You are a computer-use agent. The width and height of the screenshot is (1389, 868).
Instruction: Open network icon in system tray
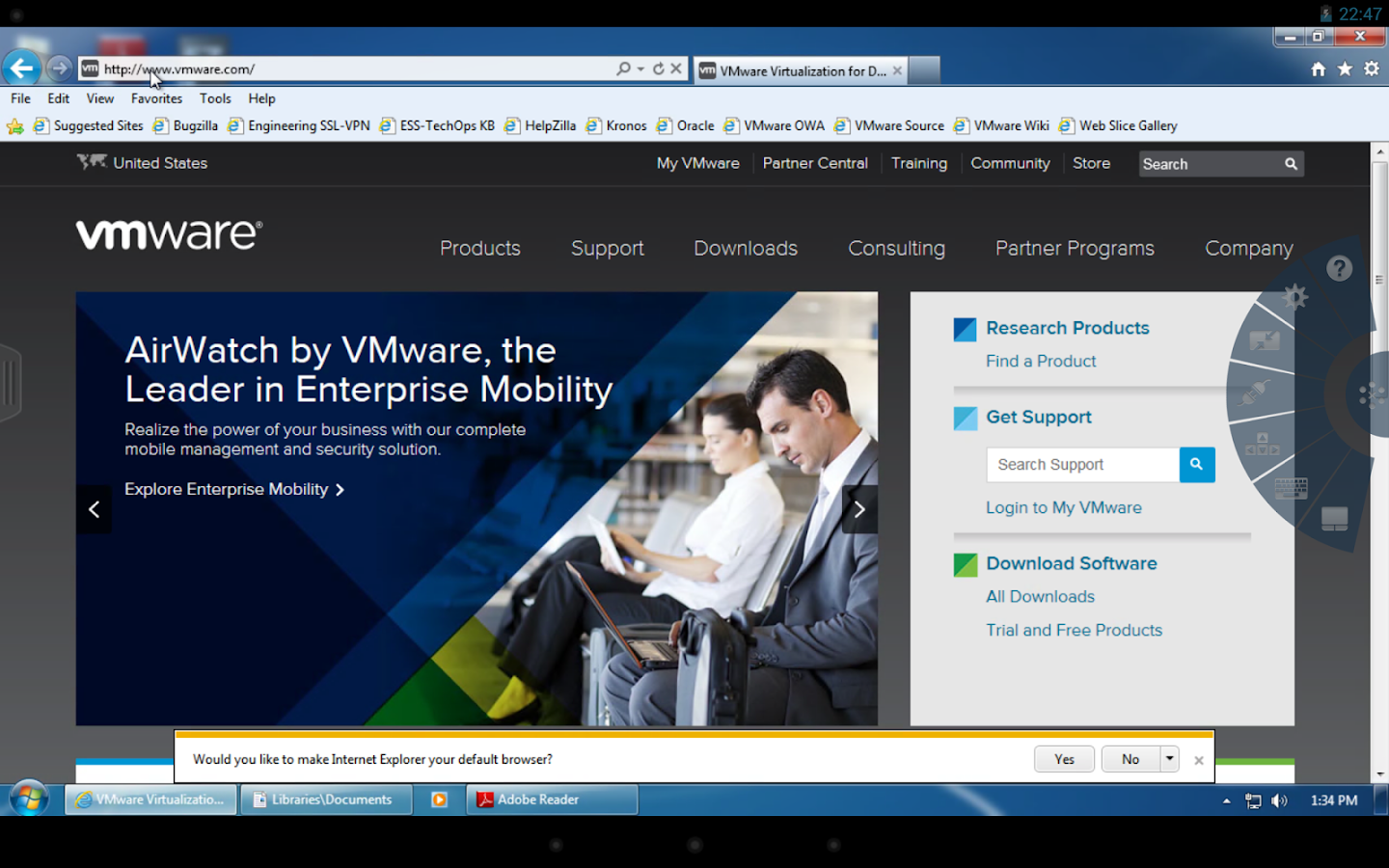(x=1253, y=800)
